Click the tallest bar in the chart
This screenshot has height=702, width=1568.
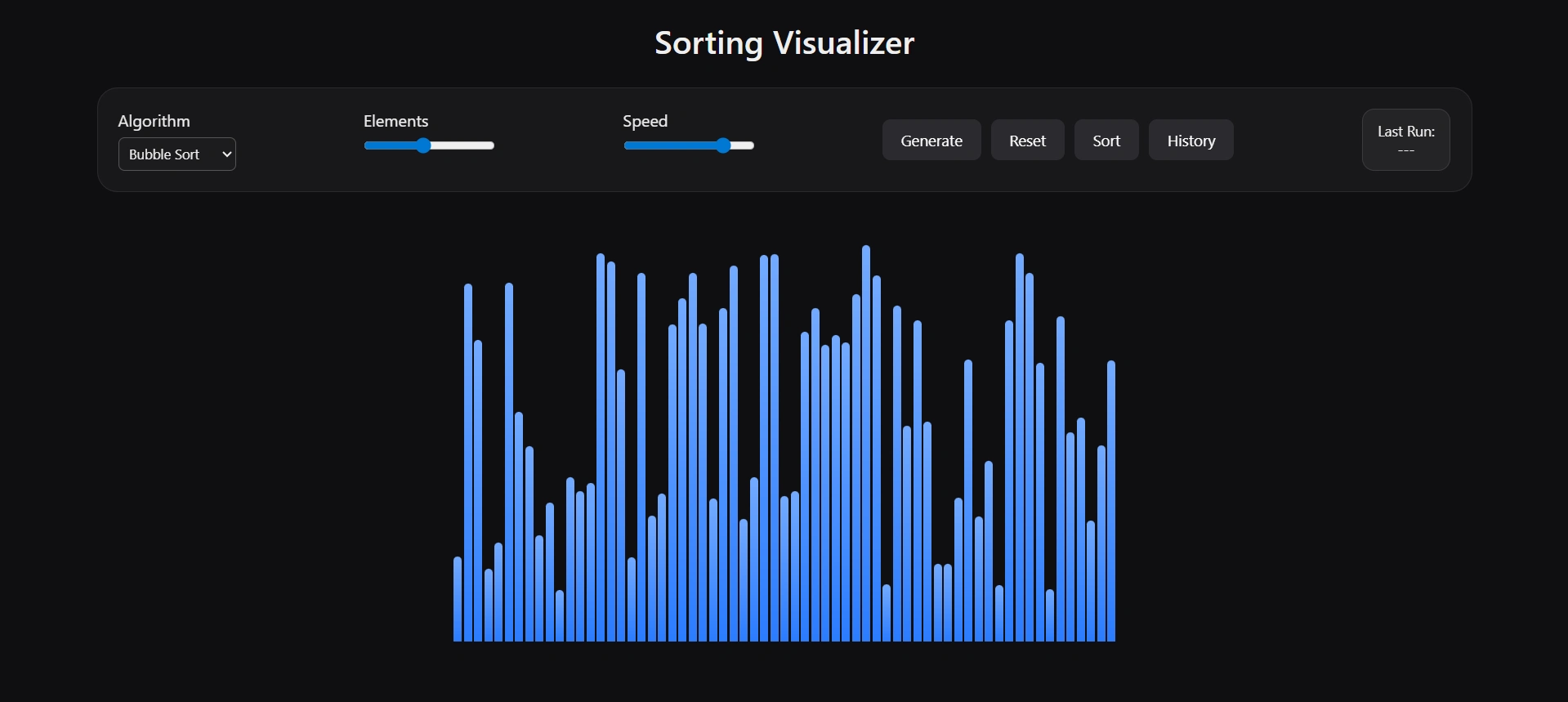(866, 445)
